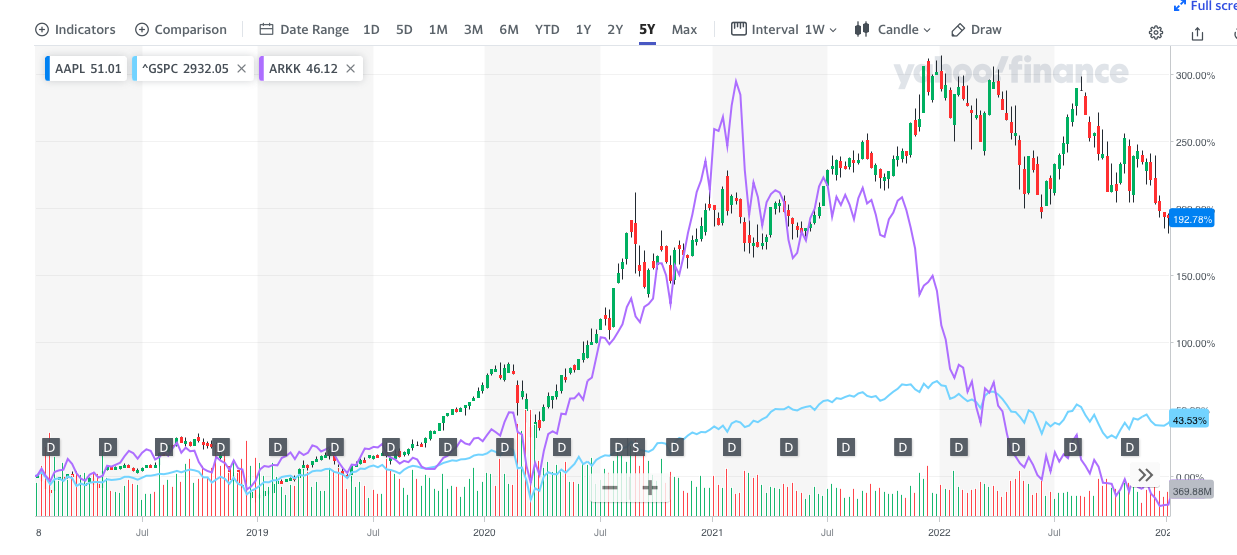This screenshot has width=1237, height=555.
Task: Zoom out using the minus button
Action: click(x=610, y=488)
